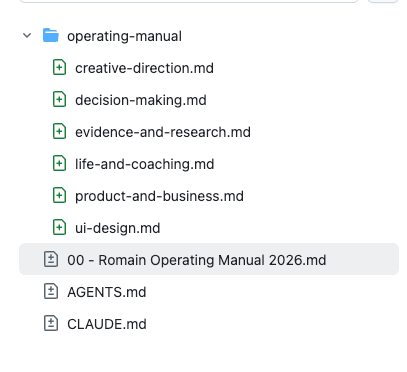Open life-and-coaching.md
This screenshot has width=407, height=372.
(x=144, y=164)
